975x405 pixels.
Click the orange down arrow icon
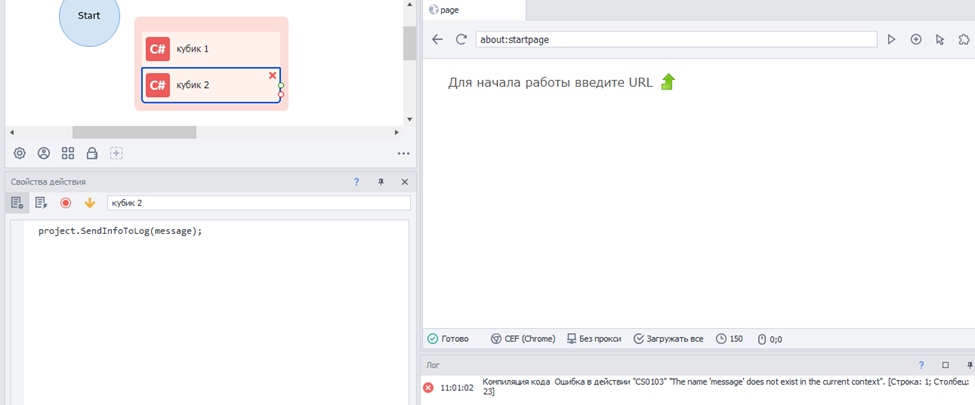90,203
